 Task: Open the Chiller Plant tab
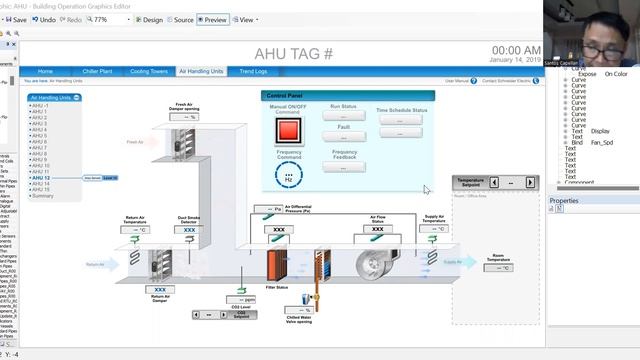[97, 71]
